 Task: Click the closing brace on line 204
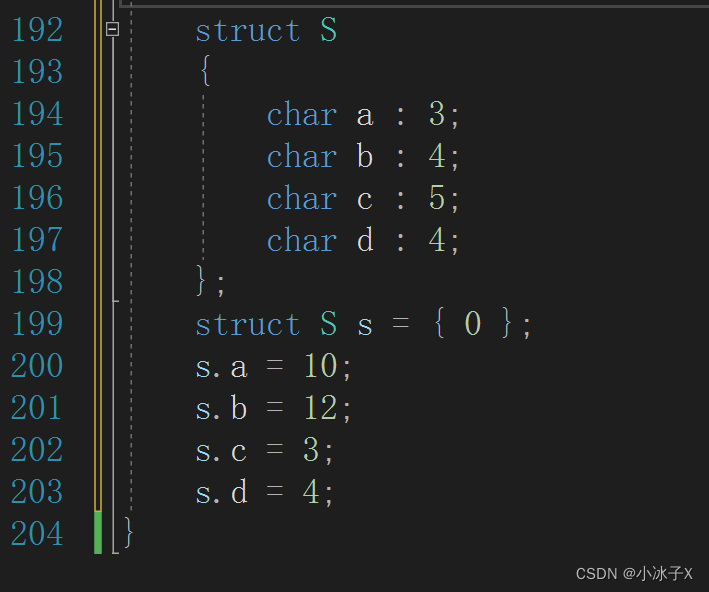click(128, 532)
